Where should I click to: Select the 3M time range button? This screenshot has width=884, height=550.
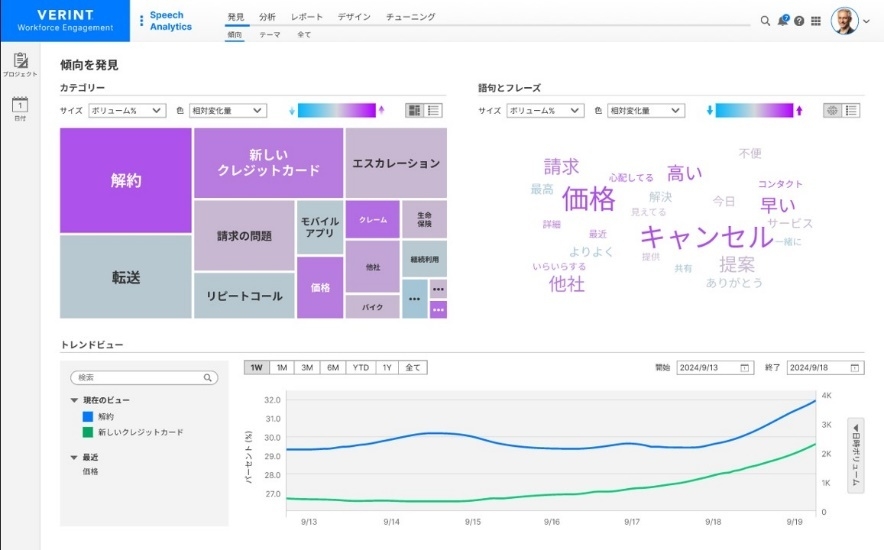coord(307,368)
